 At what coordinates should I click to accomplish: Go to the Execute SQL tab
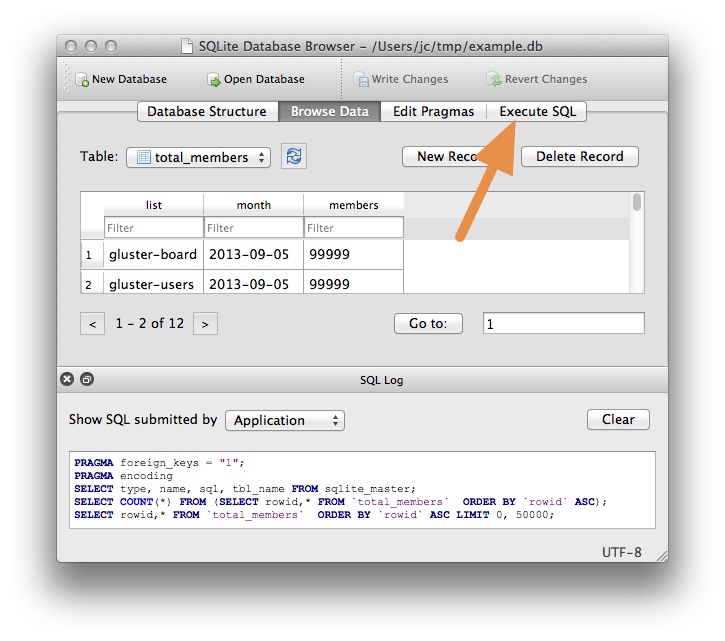[x=537, y=111]
